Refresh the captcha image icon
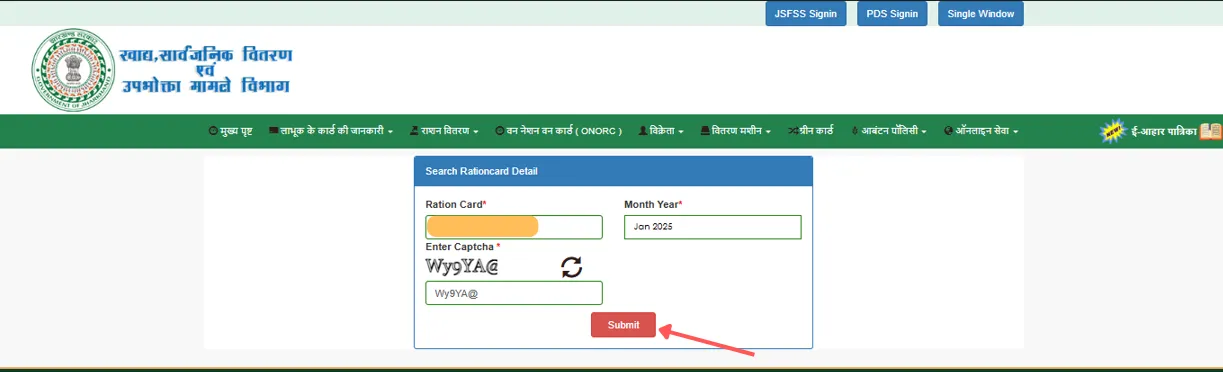The image size is (1223, 372). 571,266
